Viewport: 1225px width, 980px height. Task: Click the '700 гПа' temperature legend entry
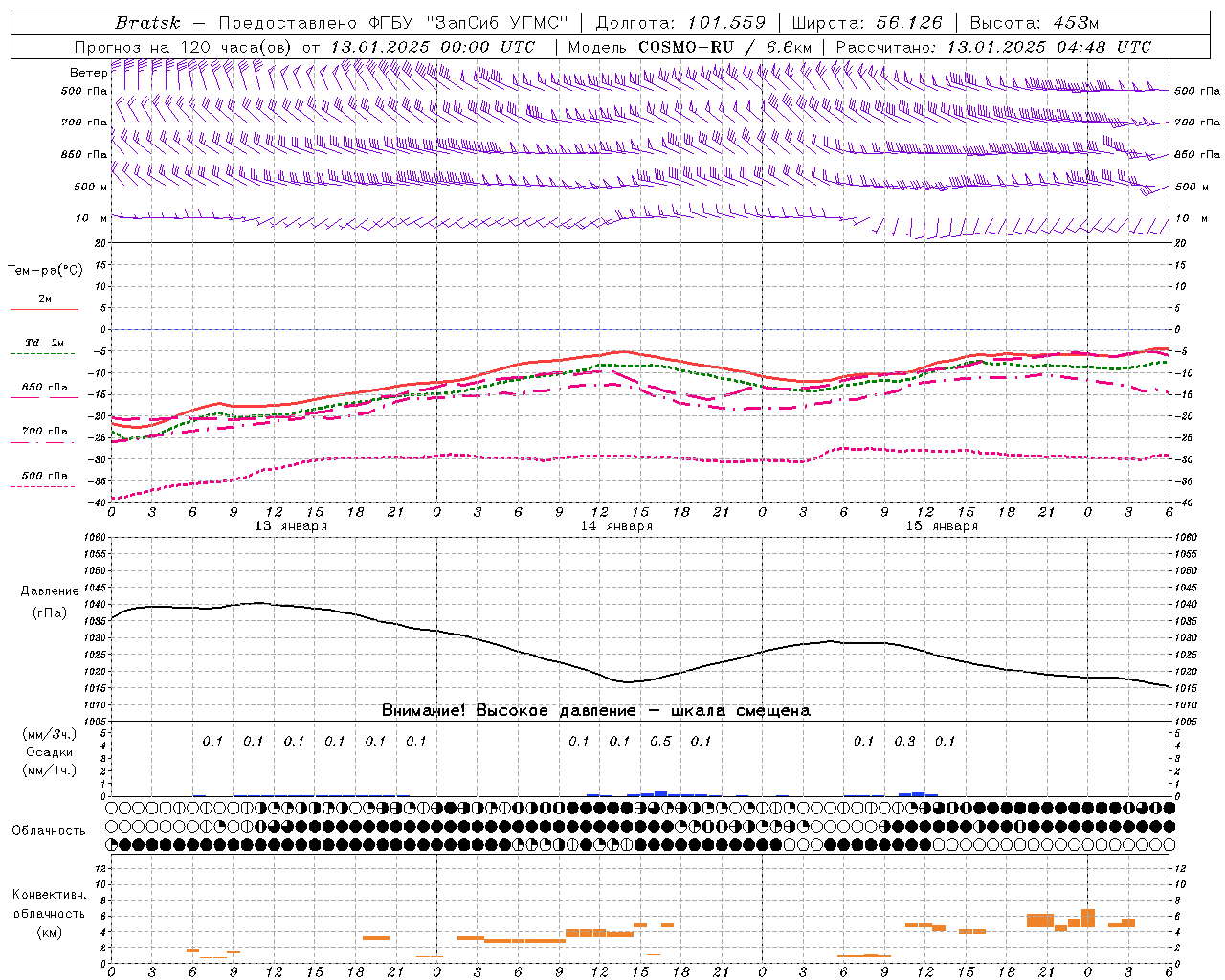click(45, 432)
